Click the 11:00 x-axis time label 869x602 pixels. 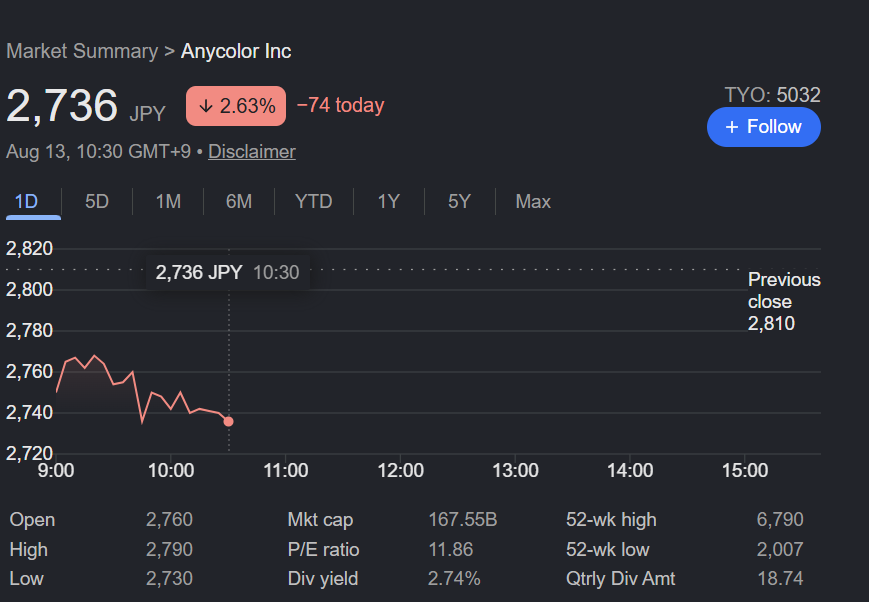tap(285, 471)
